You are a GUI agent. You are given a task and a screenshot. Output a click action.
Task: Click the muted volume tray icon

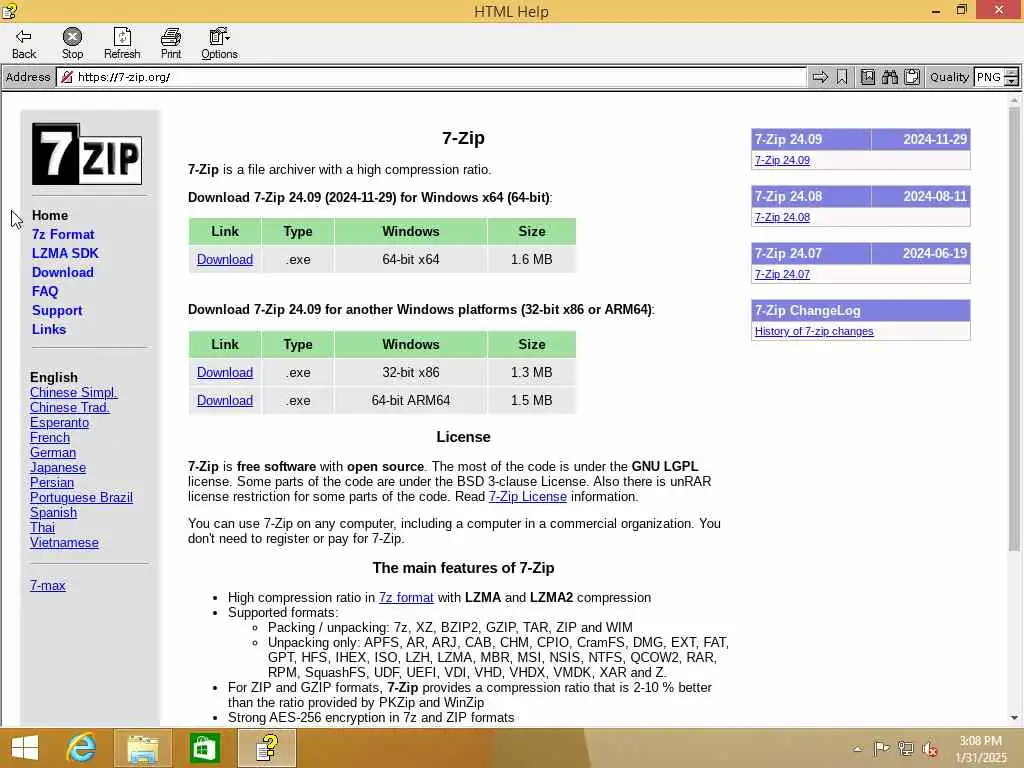tap(929, 749)
